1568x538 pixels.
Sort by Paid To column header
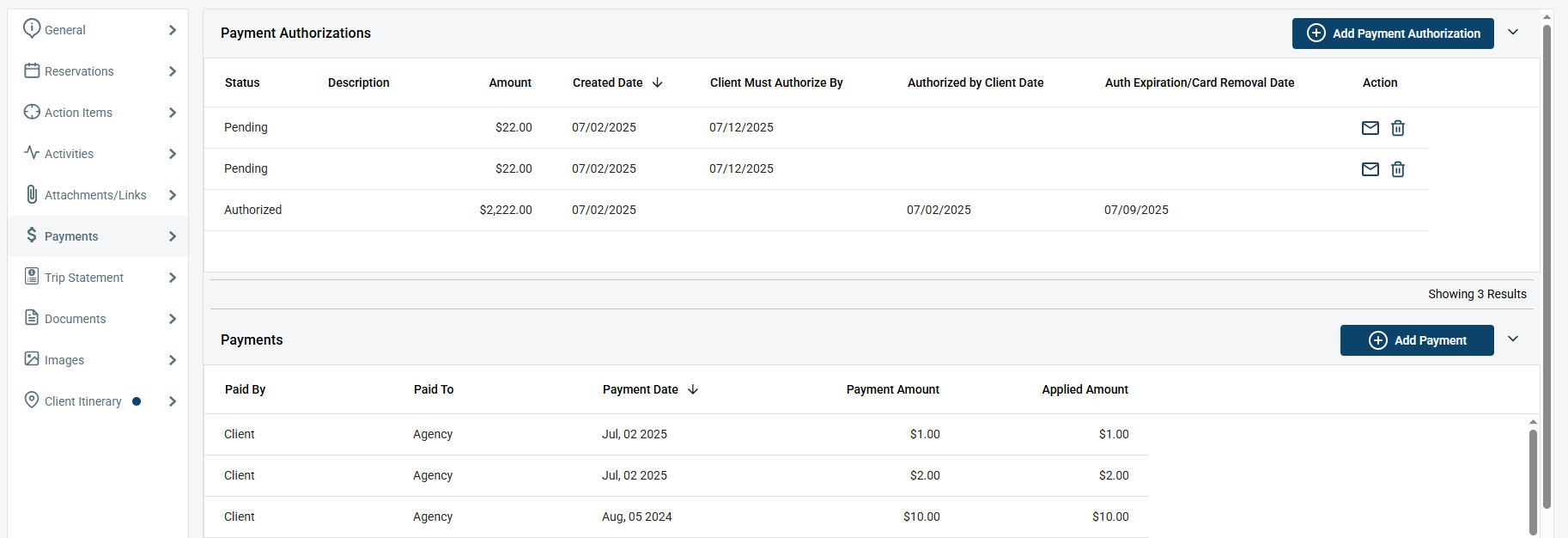[434, 389]
